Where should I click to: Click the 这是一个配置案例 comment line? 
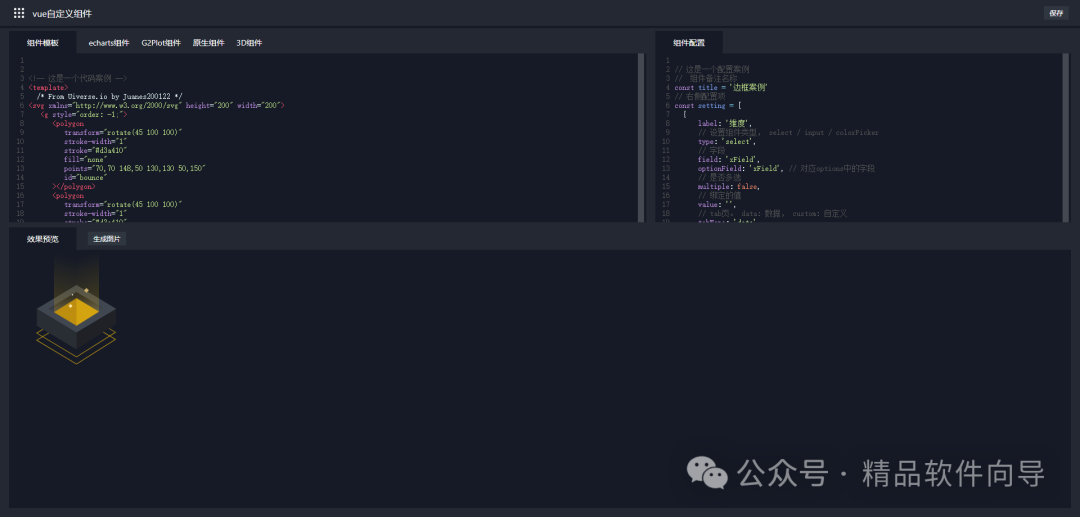tap(712, 70)
